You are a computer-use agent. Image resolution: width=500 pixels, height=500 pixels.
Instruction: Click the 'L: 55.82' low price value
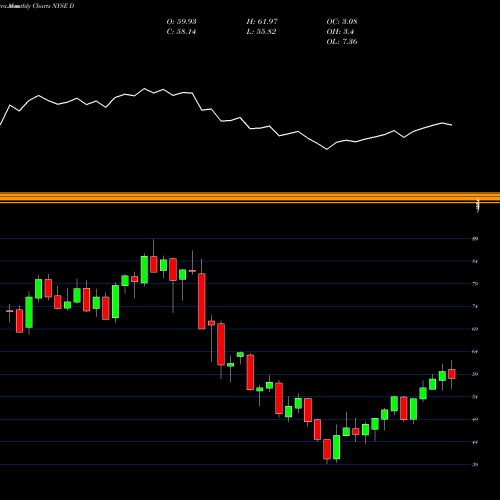(261, 32)
